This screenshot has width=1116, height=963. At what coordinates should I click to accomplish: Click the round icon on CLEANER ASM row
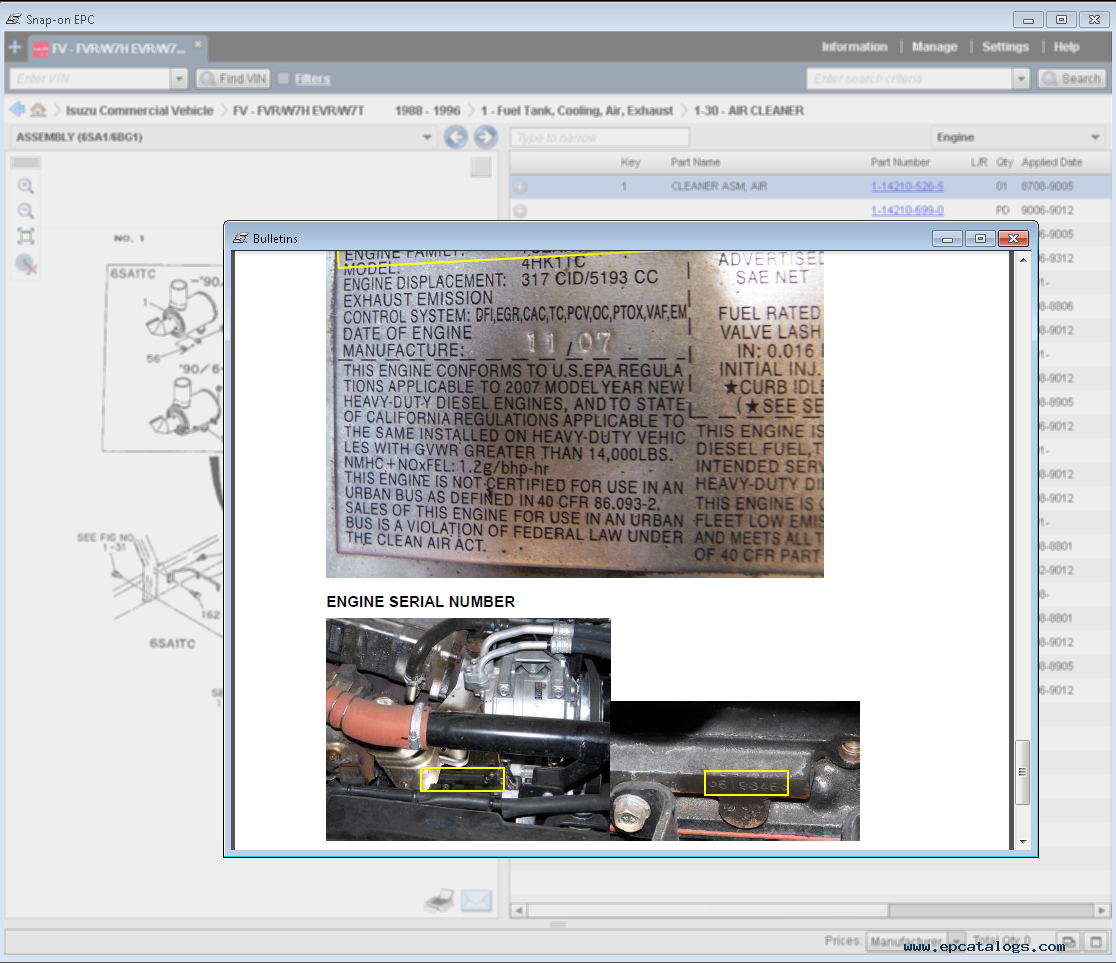coord(520,186)
